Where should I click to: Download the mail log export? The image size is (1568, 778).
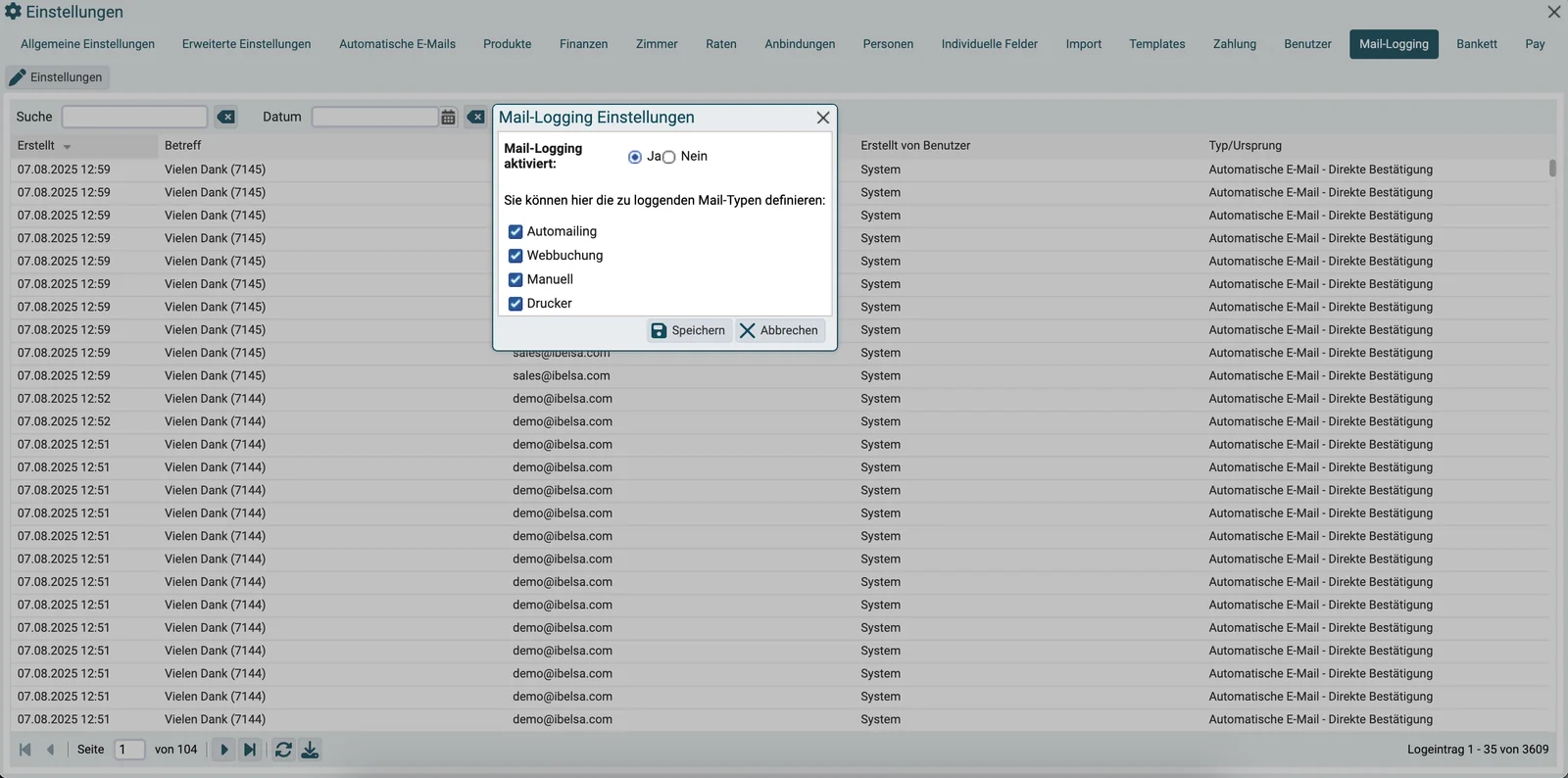coord(310,750)
